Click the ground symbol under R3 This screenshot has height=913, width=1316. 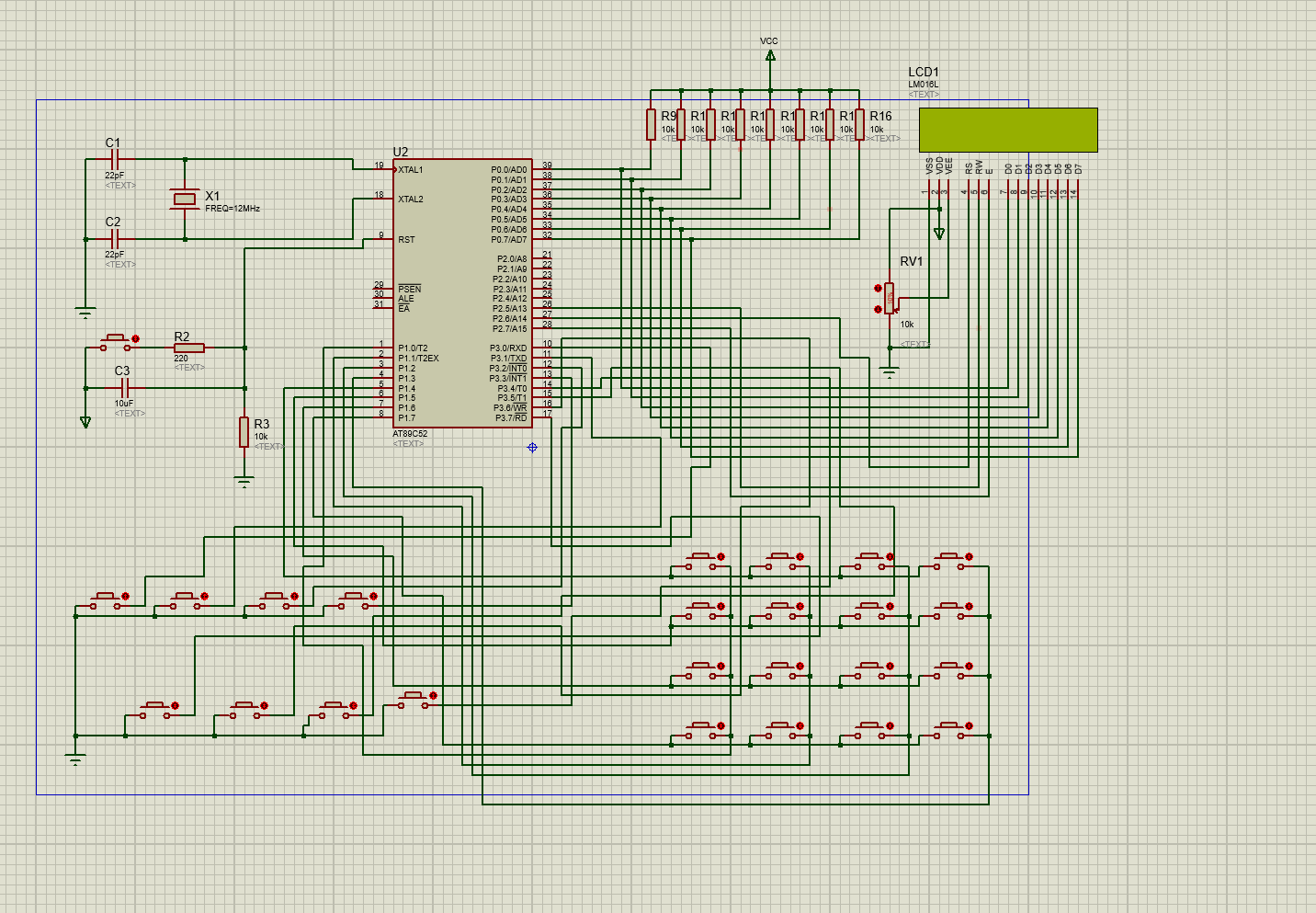(x=244, y=482)
